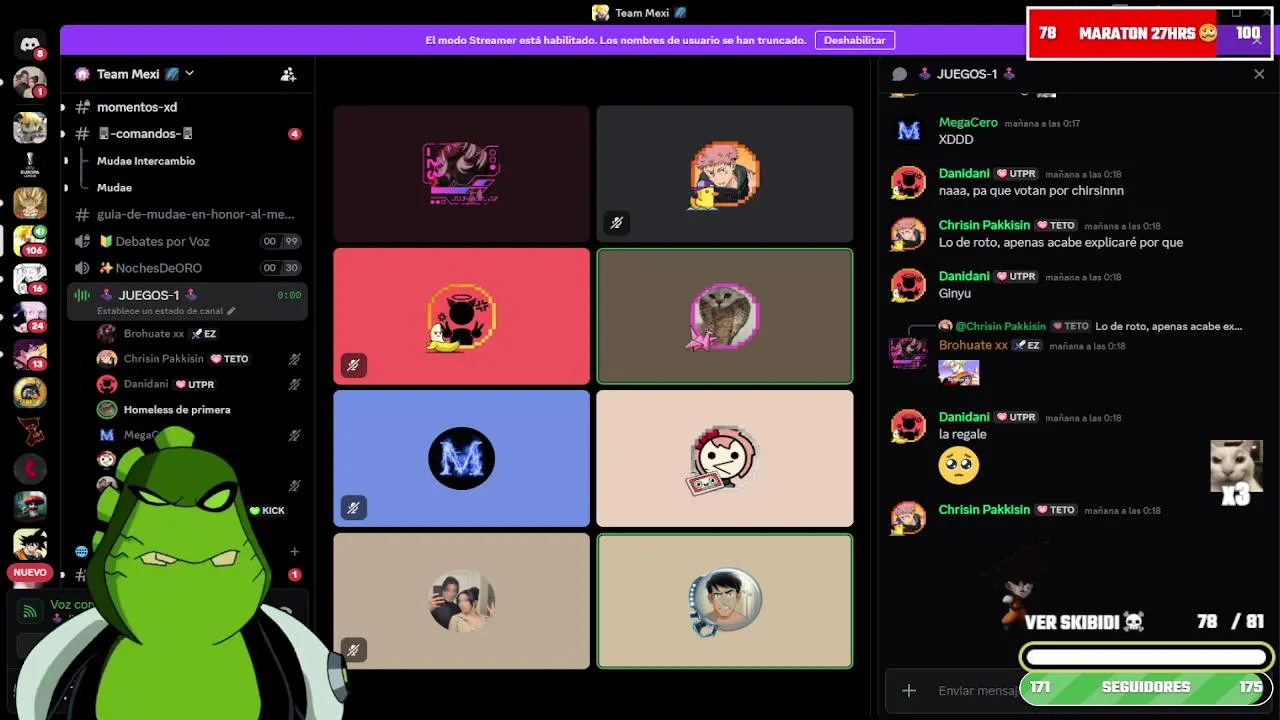Select the couple photo video tile
This screenshot has height=720, width=1280.
[462, 601]
